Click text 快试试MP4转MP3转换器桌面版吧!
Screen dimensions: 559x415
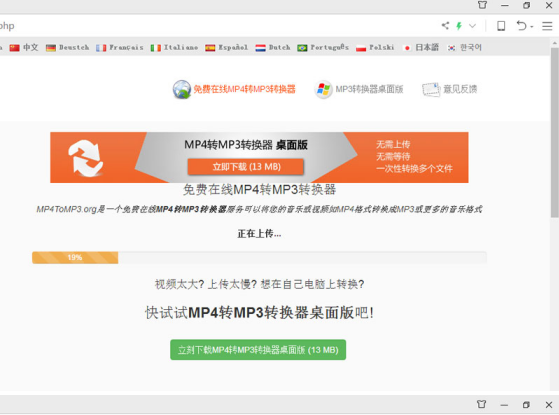pos(259,313)
